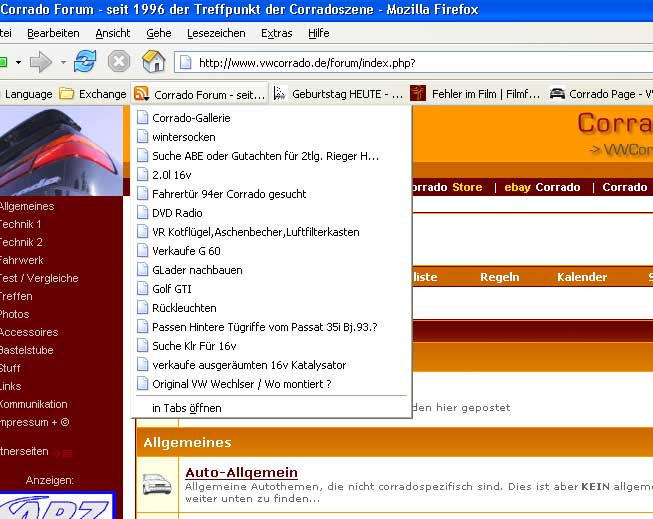Open Technik 2 sidebar link
This screenshot has height=519, width=653.
(21, 242)
